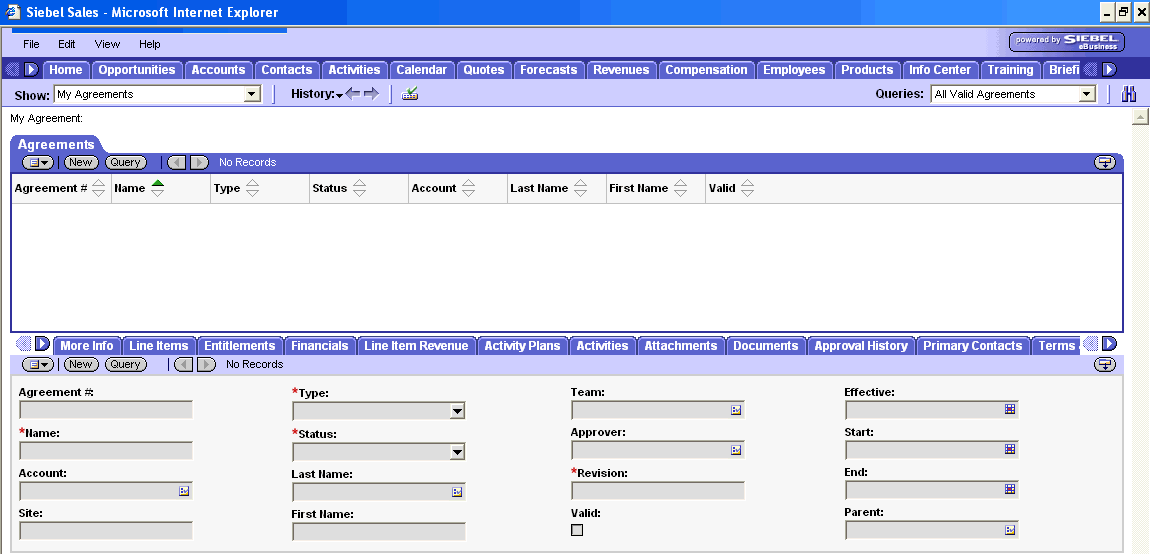Open the Entitlements view tab

pos(240,346)
